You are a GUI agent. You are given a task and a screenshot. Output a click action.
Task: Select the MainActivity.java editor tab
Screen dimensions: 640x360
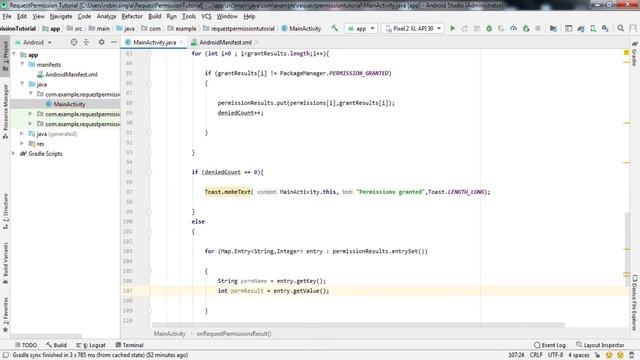tap(154, 42)
